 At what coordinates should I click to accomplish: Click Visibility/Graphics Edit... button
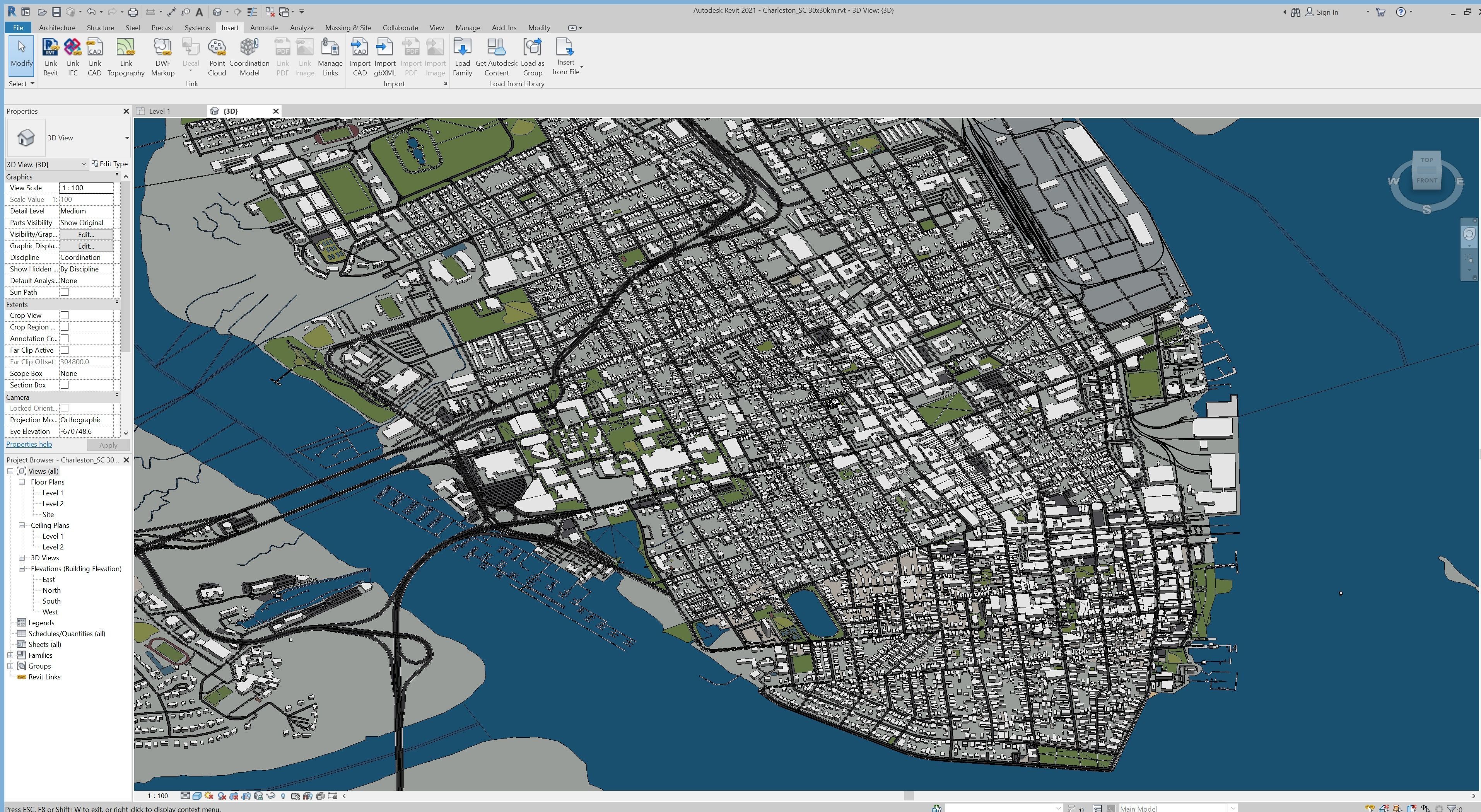85,234
